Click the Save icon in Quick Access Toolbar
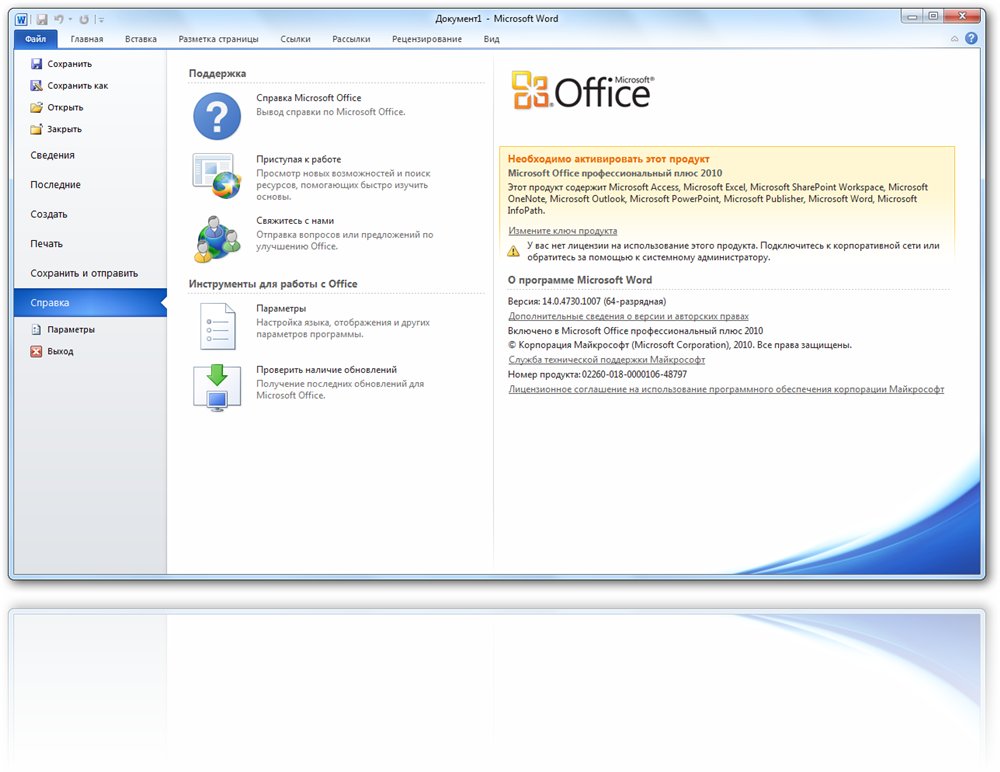1000x772 pixels. [x=42, y=19]
